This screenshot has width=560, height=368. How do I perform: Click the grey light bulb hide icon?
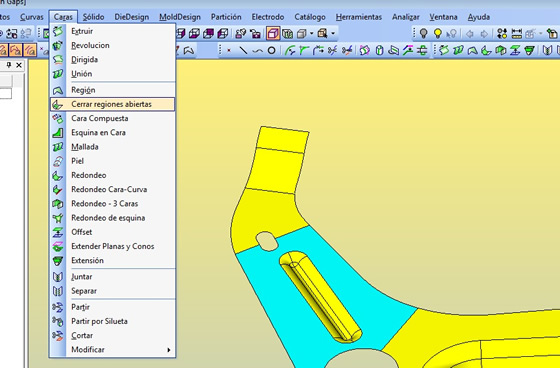424,34
